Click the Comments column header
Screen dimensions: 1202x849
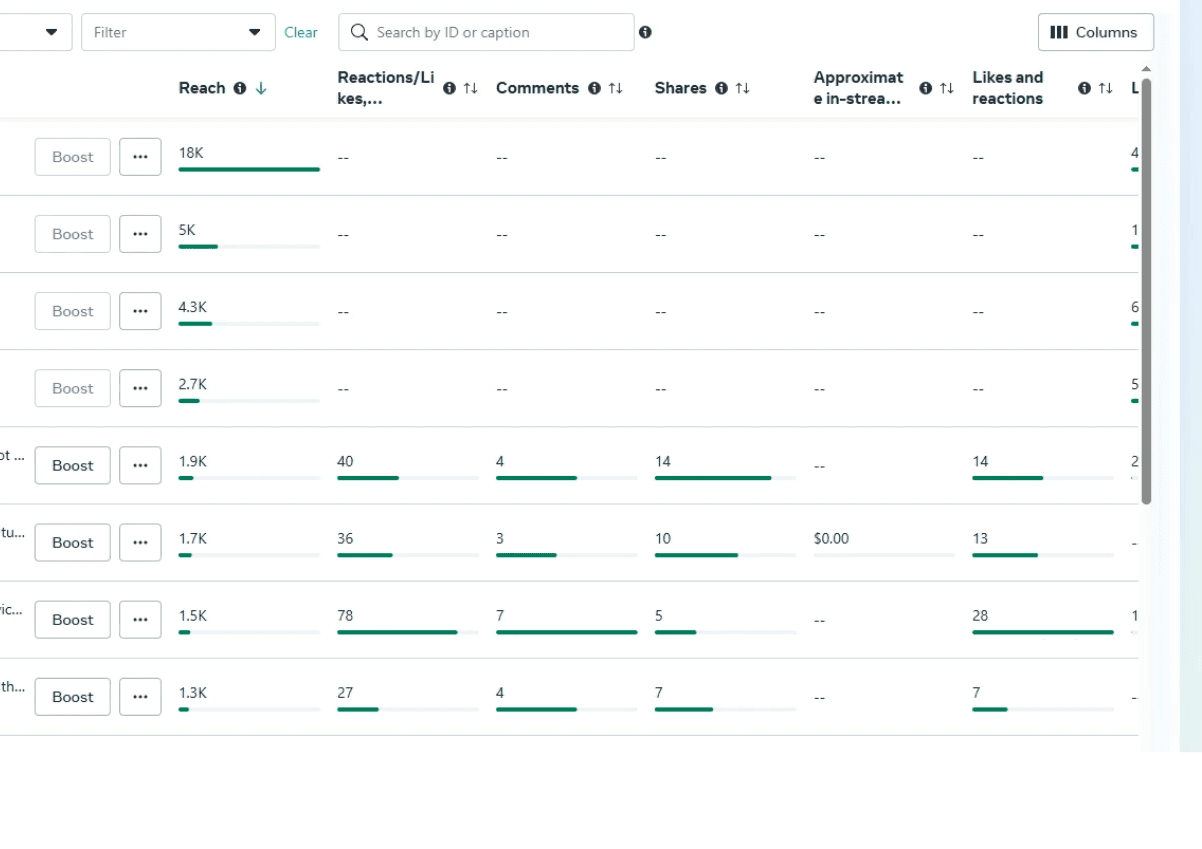[x=537, y=88]
